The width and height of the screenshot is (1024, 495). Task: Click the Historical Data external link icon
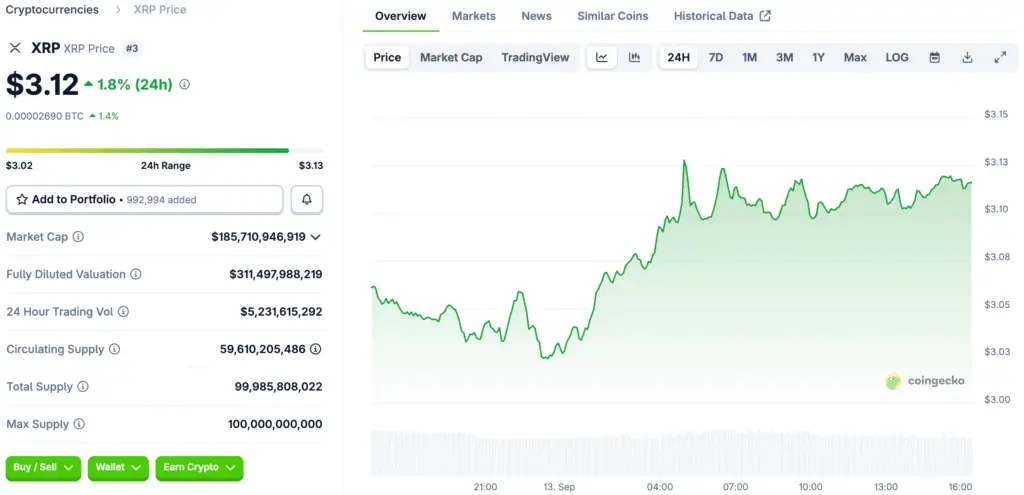pyautogui.click(x=765, y=16)
